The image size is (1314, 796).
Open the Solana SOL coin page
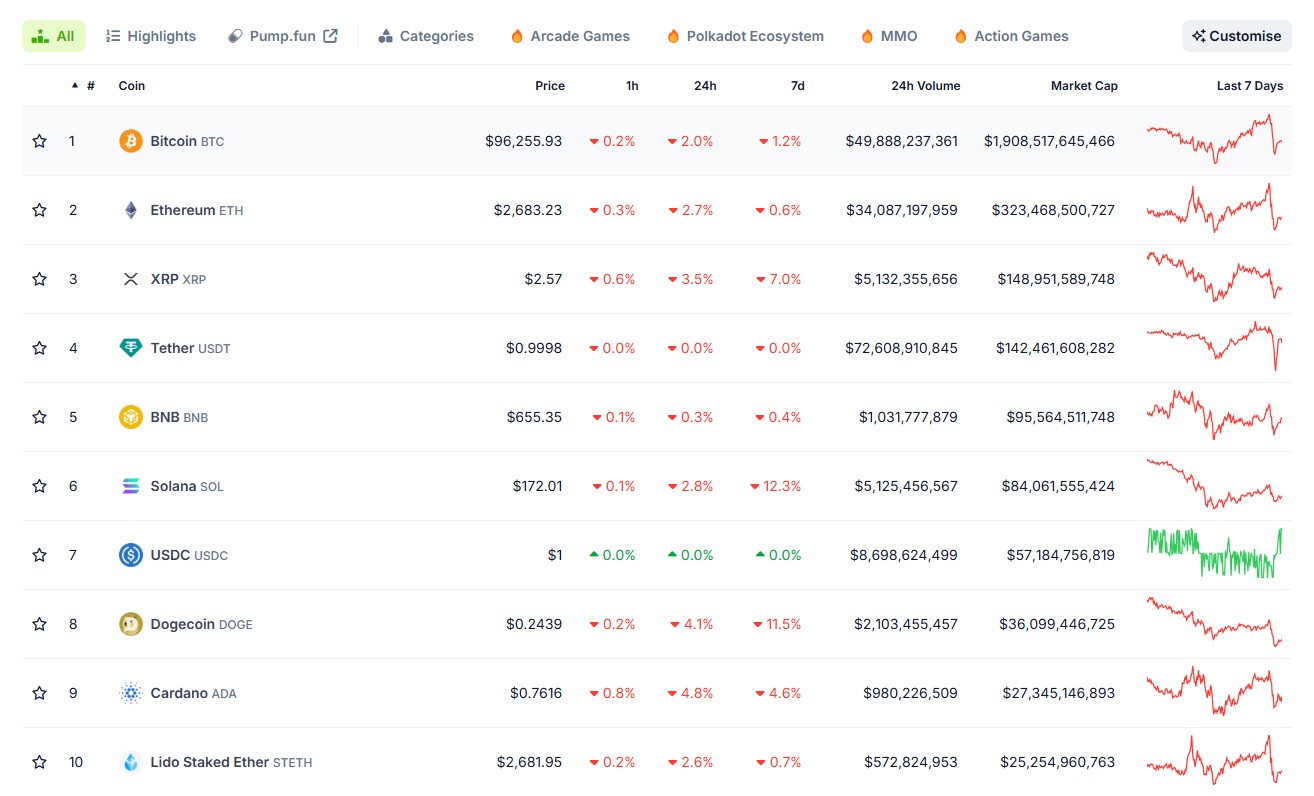[187, 486]
